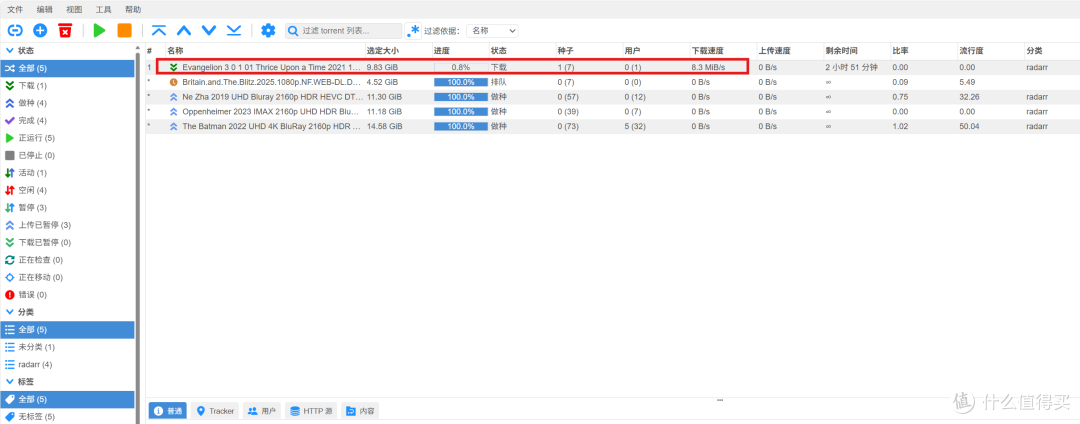This screenshot has width=1080, height=424.
Task: Open the 视图 menu
Action: coord(74,10)
